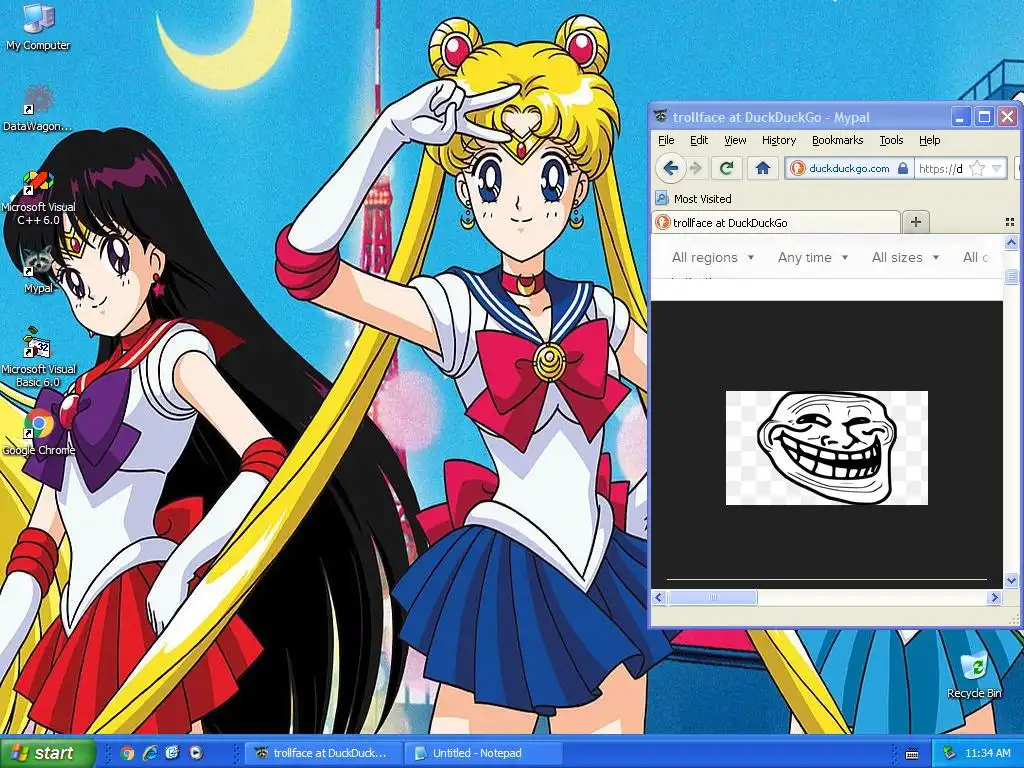Open the File menu in Mypal
The height and width of the screenshot is (768, 1024).
(x=666, y=140)
